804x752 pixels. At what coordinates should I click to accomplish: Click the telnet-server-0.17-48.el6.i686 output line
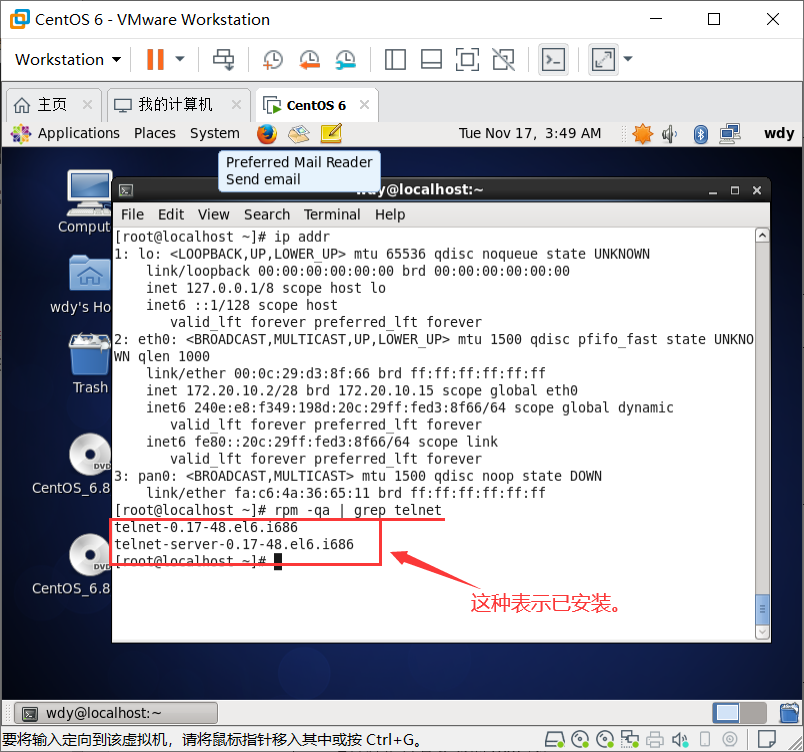point(234,544)
